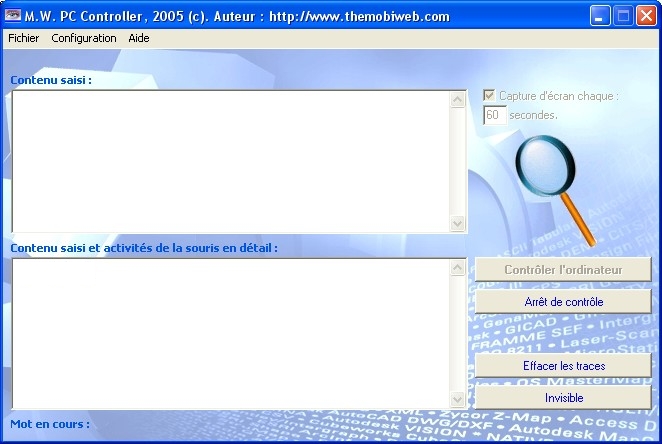Click the 'Invisible' button
The image size is (662, 444).
(563, 397)
